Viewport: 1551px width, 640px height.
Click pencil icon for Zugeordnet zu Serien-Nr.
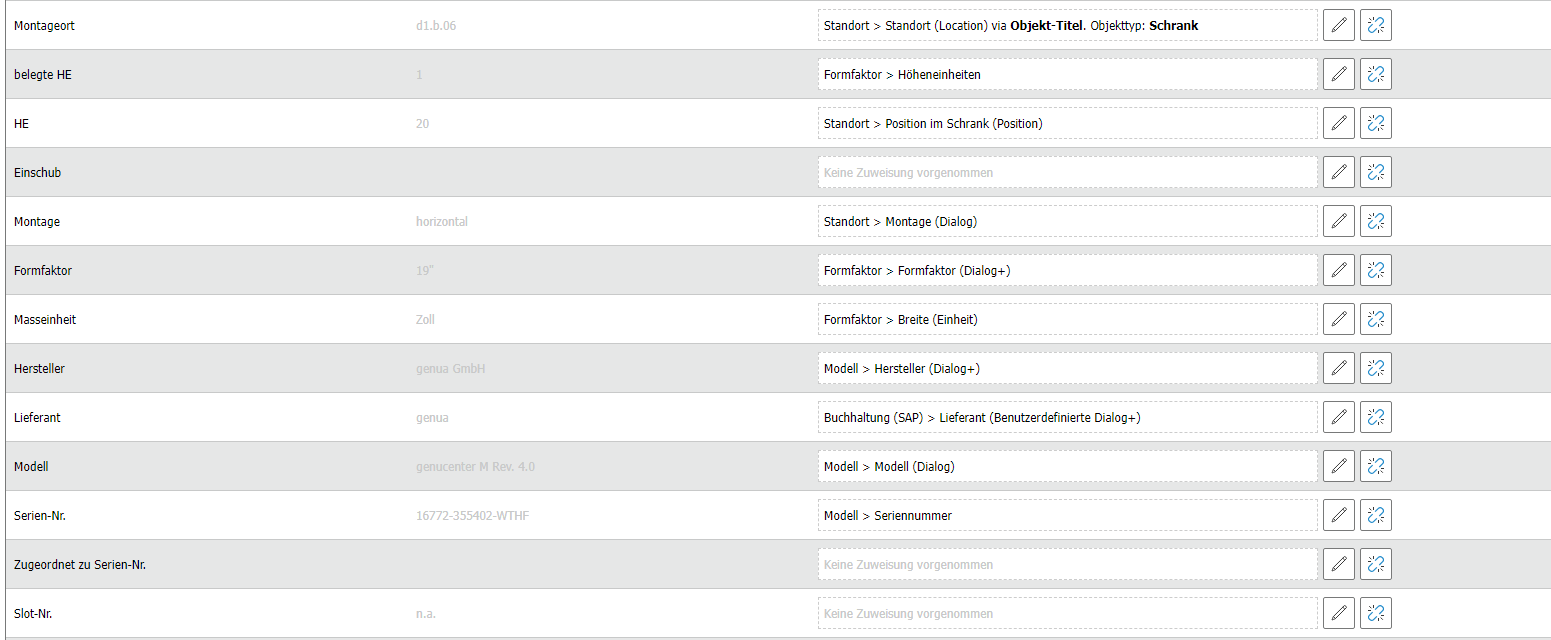[x=1339, y=564]
